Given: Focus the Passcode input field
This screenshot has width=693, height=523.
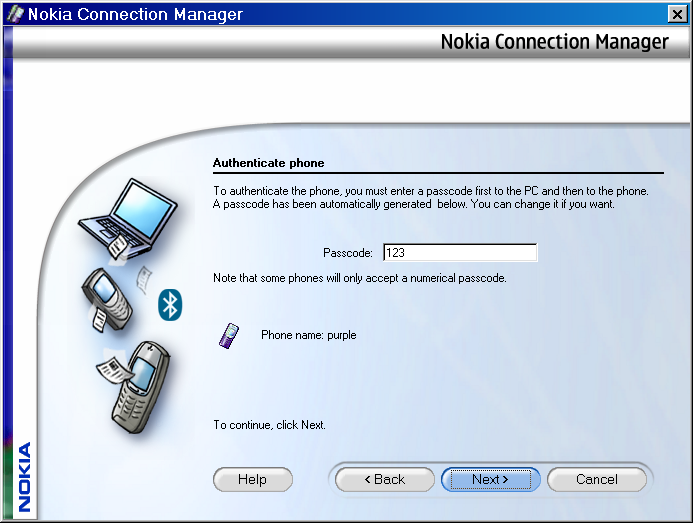Looking at the screenshot, I should (460, 252).
